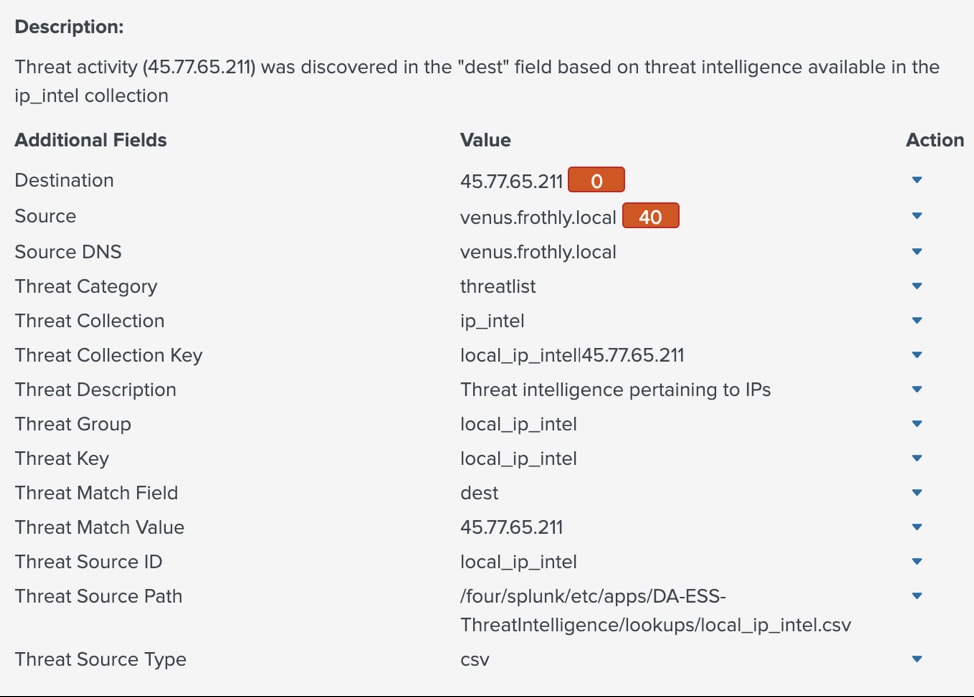Image resolution: width=974 pixels, height=697 pixels.
Task: Select the Destination value 45.77.65.211
Action: (x=511, y=181)
